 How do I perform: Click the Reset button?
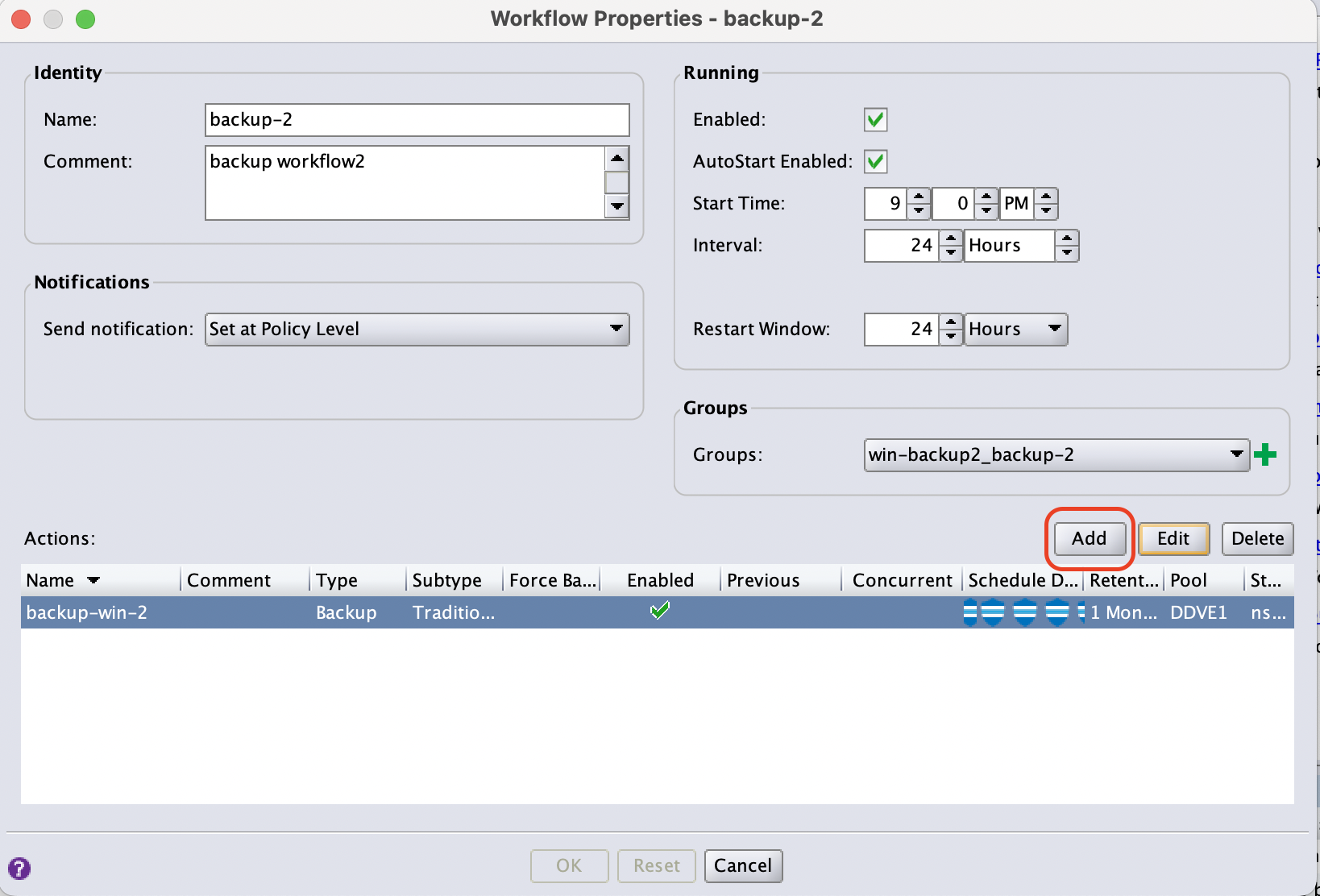[x=657, y=865]
